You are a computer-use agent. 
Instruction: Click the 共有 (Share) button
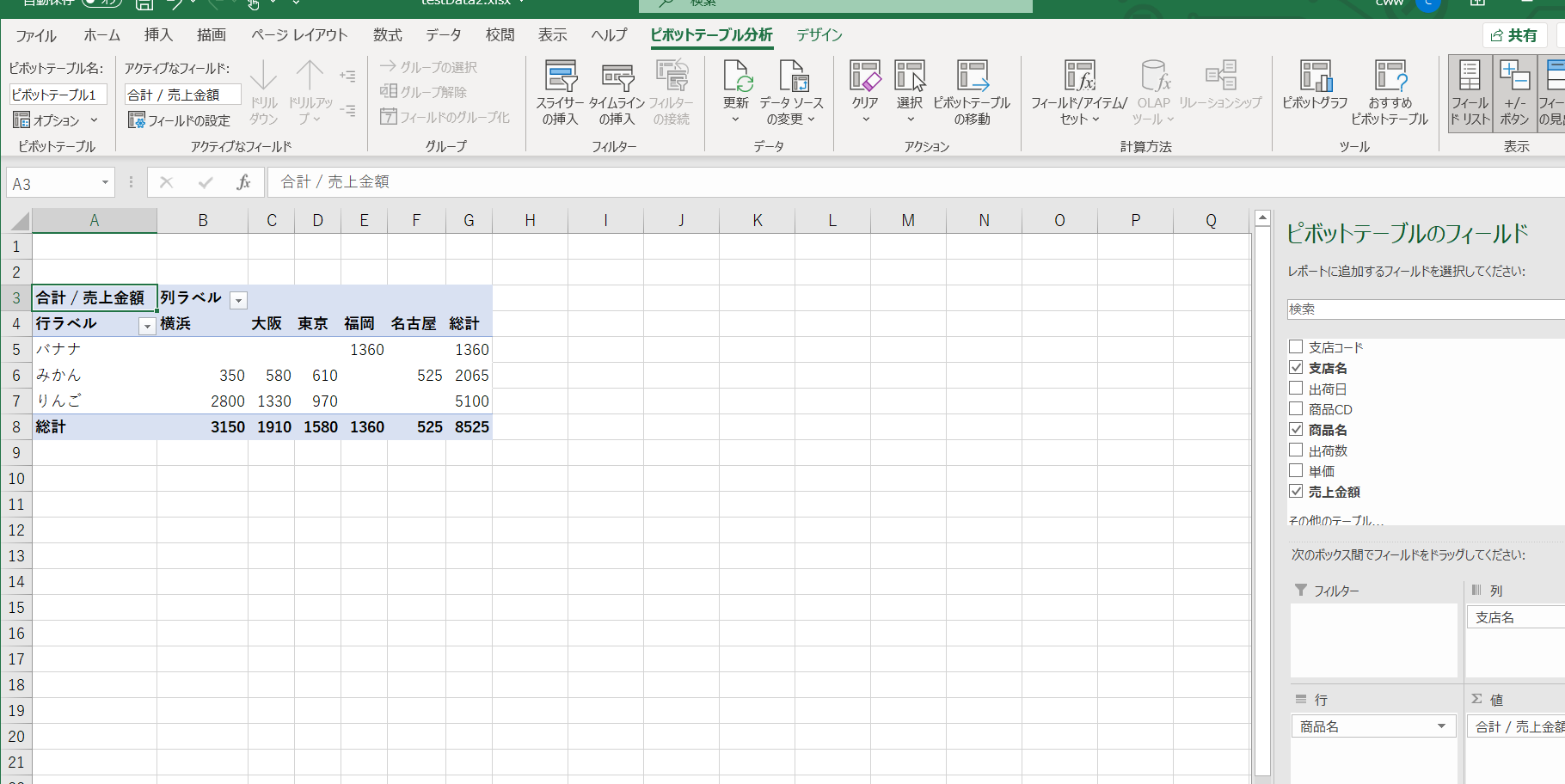[1514, 35]
